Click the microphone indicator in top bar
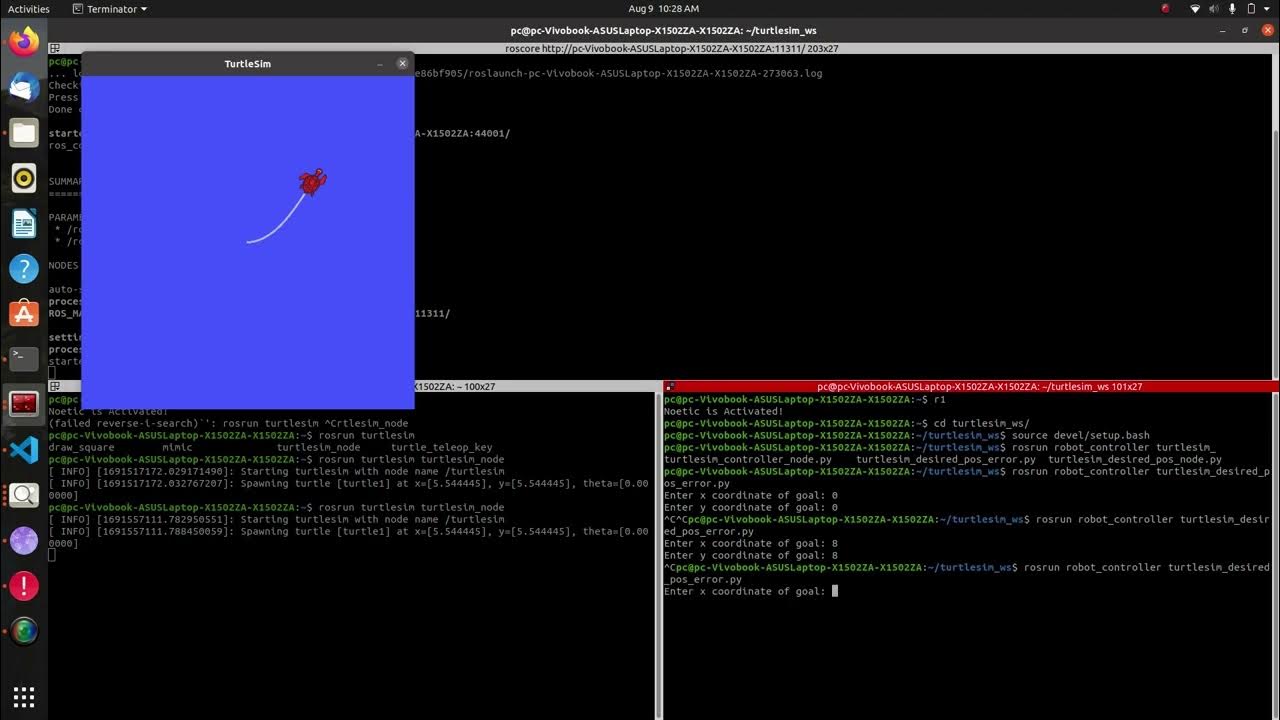1280x720 pixels. pos(1231,9)
